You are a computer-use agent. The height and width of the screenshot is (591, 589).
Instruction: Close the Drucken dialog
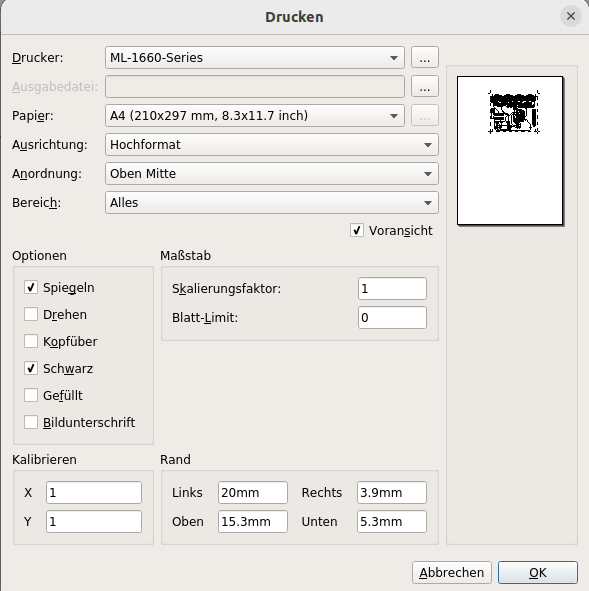(x=571, y=16)
